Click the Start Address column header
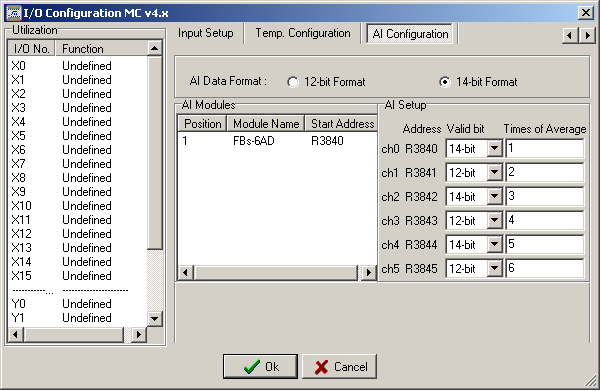This screenshot has width=601, height=391. point(342,124)
